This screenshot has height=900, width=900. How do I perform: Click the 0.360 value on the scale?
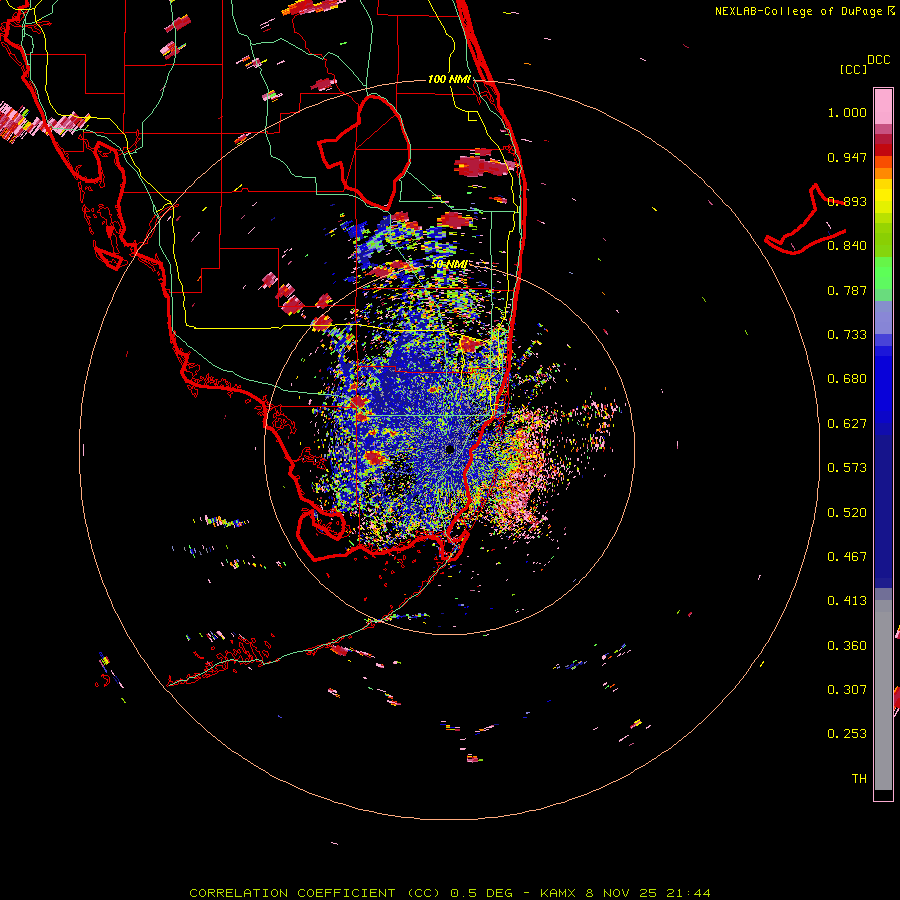(x=847, y=646)
